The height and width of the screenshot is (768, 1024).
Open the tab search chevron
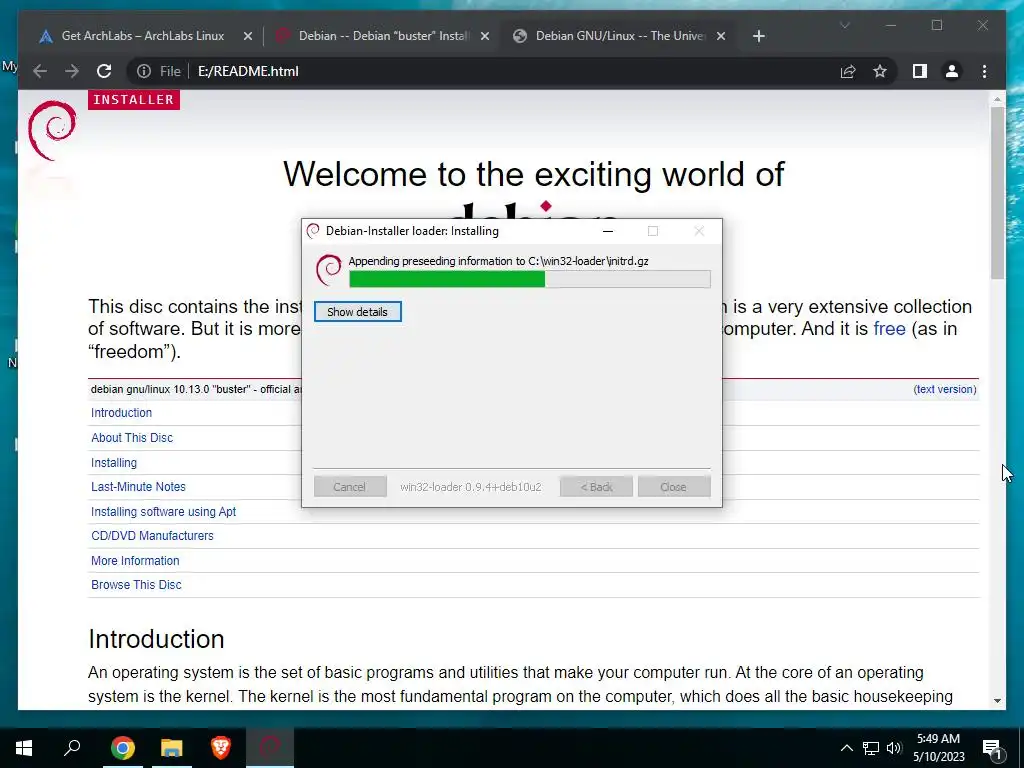coord(844,25)
